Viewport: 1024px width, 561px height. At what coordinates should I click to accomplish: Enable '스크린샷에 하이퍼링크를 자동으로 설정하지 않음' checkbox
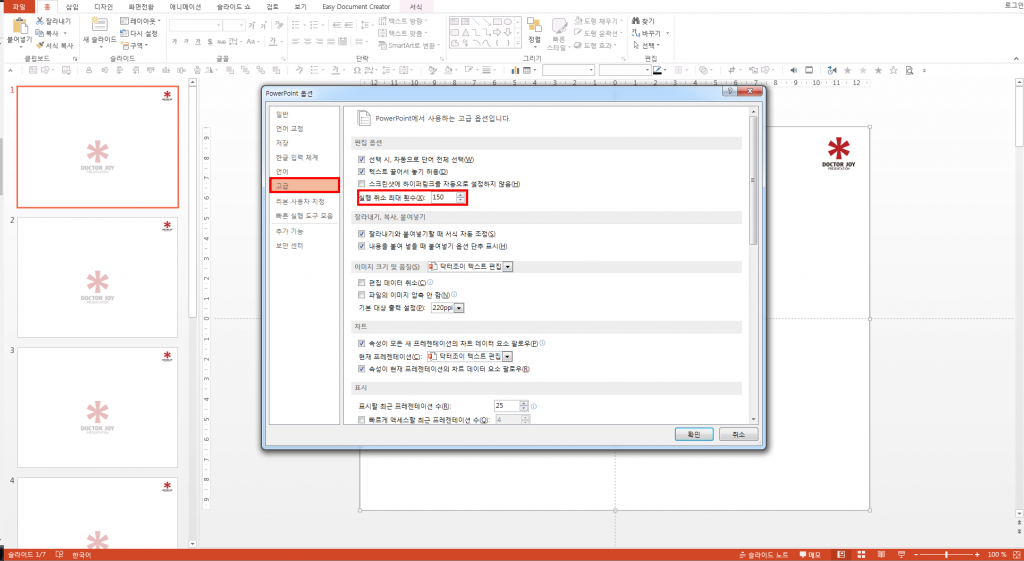[x=361, y=184]
